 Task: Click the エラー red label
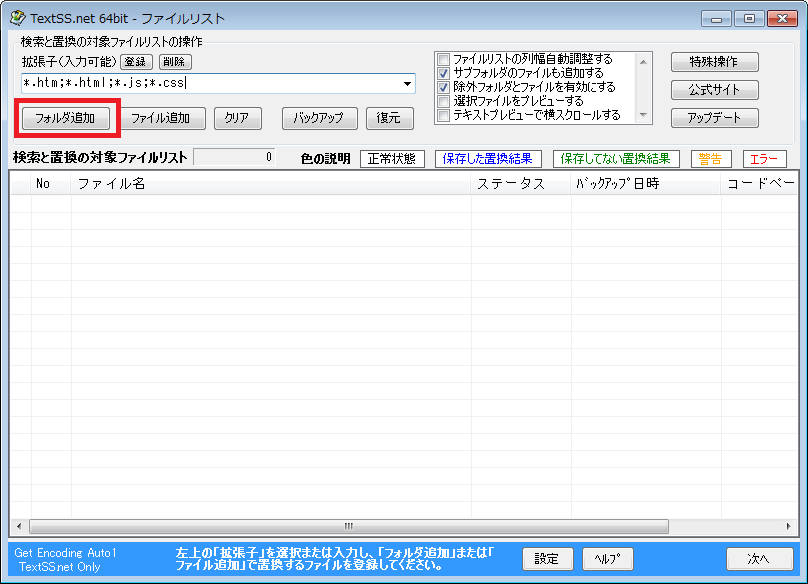765,159
